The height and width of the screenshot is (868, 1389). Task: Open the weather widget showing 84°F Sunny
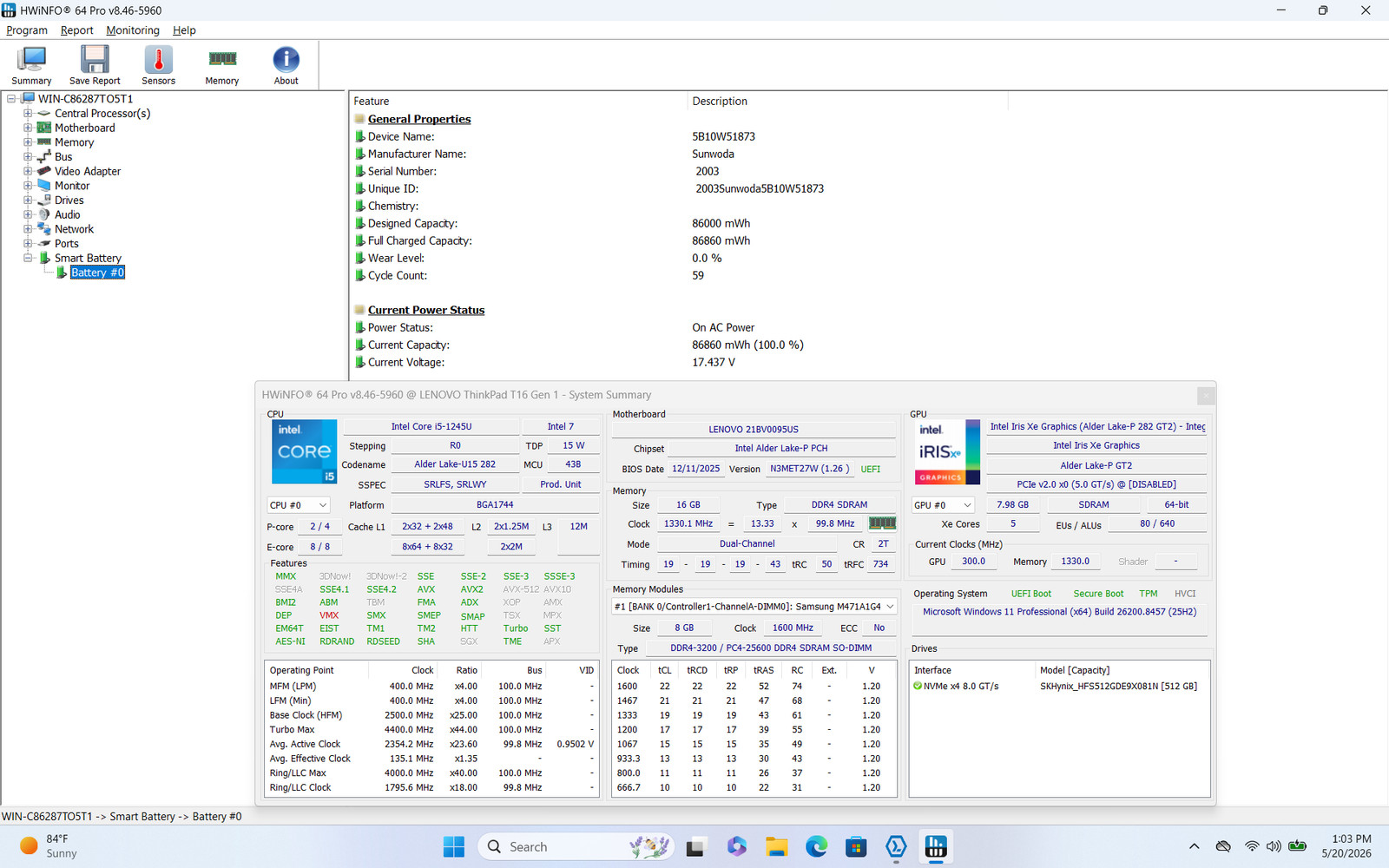[49, 846]
